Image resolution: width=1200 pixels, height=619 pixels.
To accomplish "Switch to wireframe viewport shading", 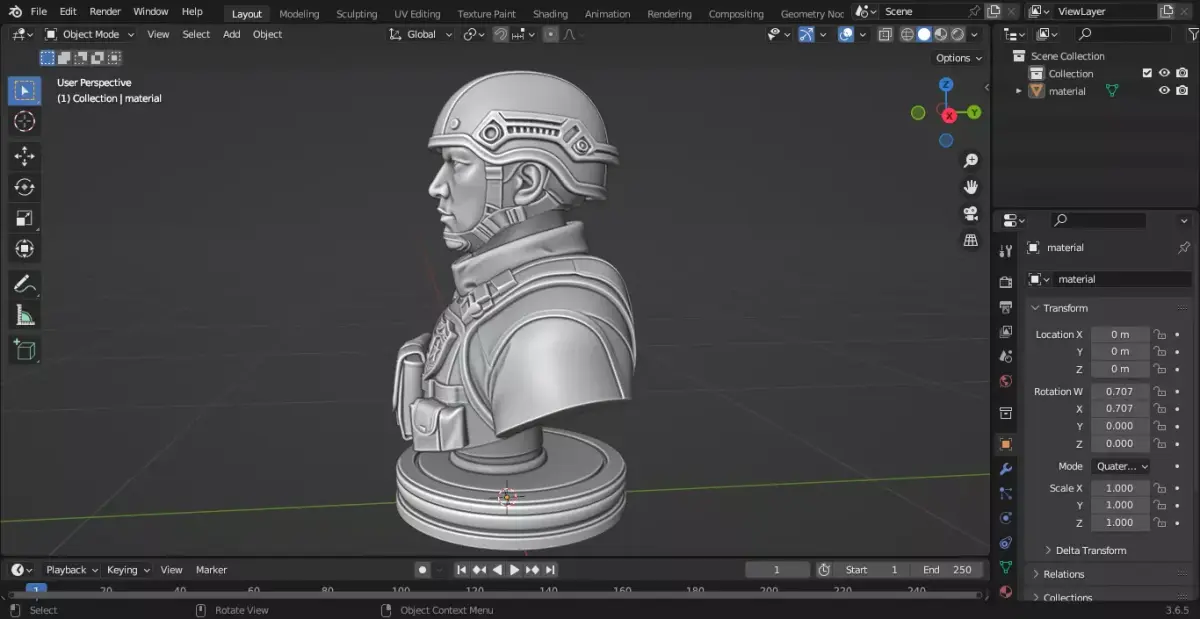I will pos(907,34).
